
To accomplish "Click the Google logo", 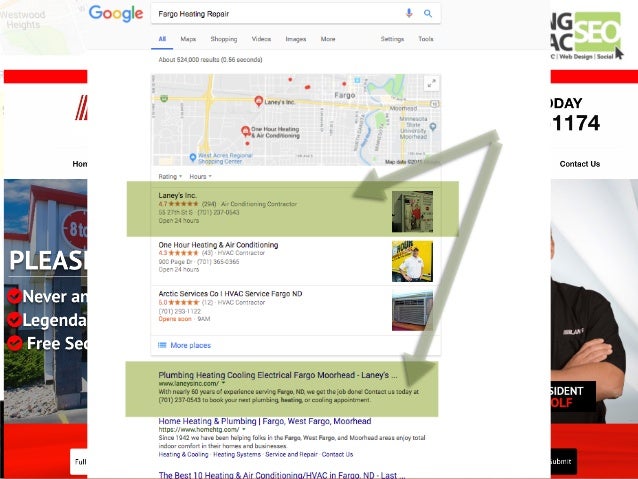I will [x=116, y=13].
